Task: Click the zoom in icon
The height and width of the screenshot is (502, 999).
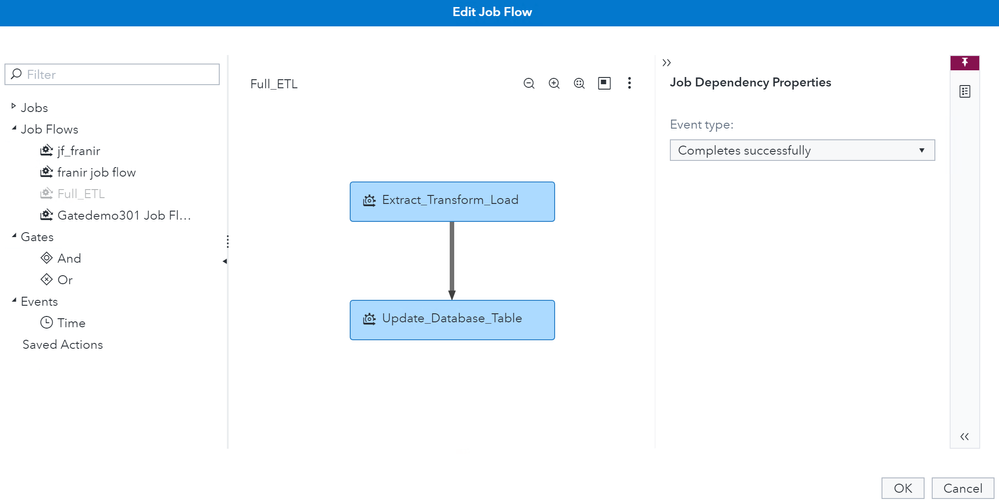Action: (554, 84)
